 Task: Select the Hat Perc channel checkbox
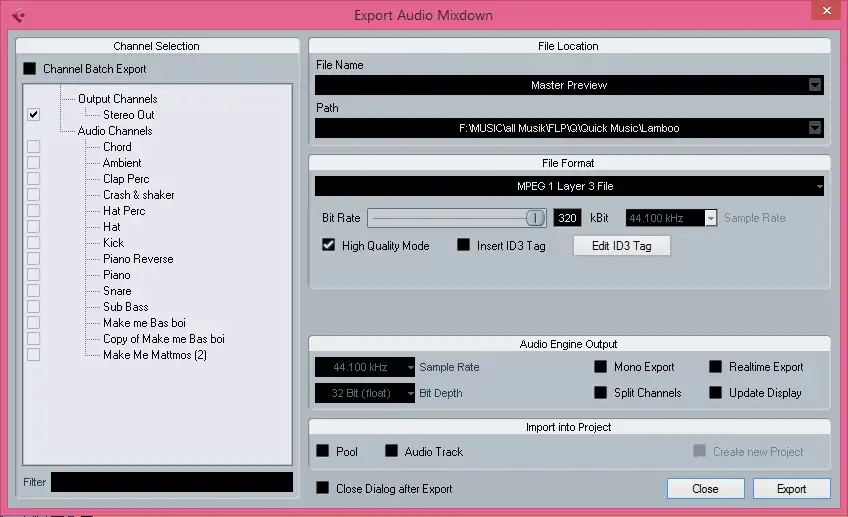pyautogui.click(x=34, y=211)
